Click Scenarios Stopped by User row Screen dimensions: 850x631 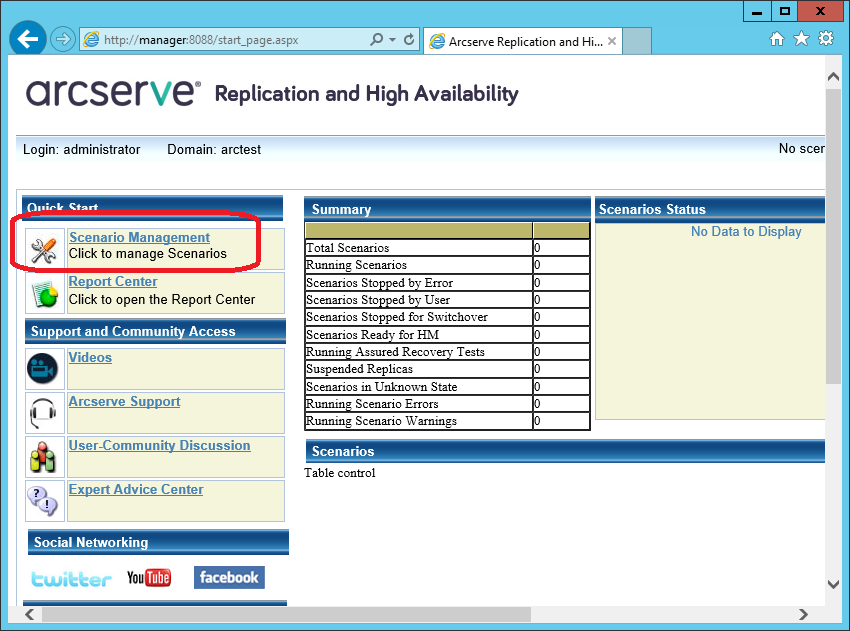tap(447, 300)
